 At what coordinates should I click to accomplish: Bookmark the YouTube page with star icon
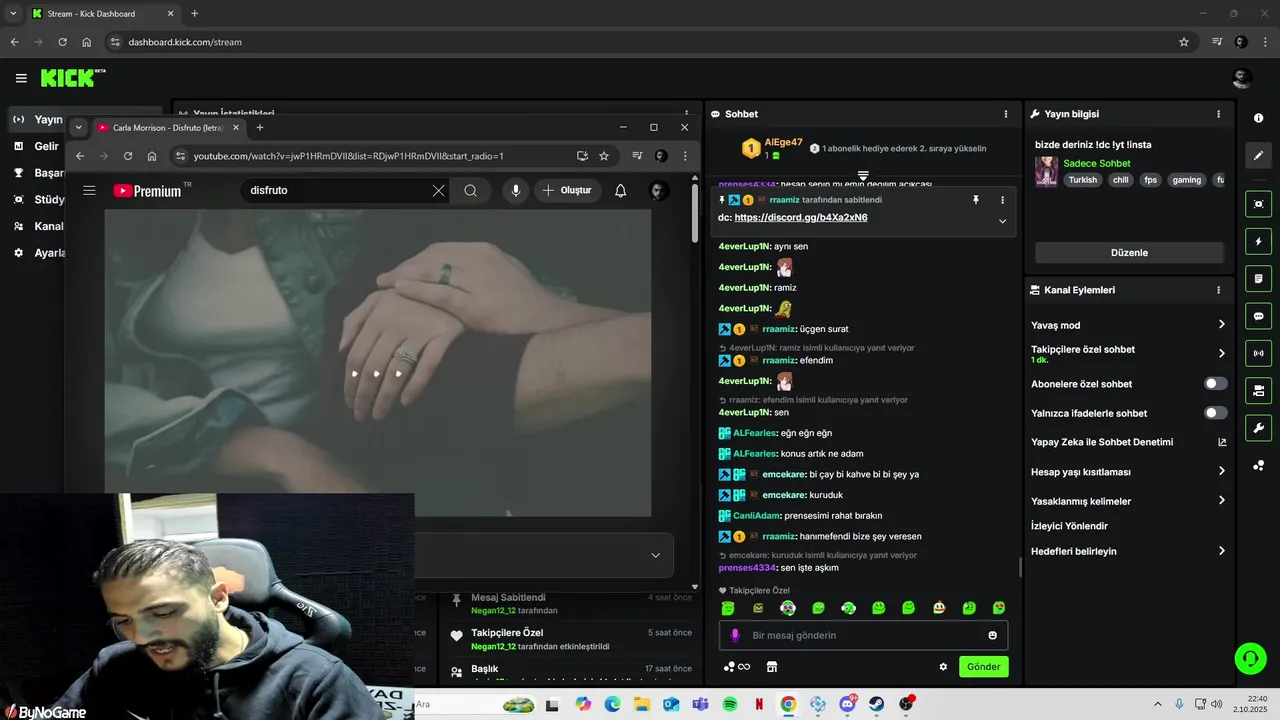coord(604,156)
